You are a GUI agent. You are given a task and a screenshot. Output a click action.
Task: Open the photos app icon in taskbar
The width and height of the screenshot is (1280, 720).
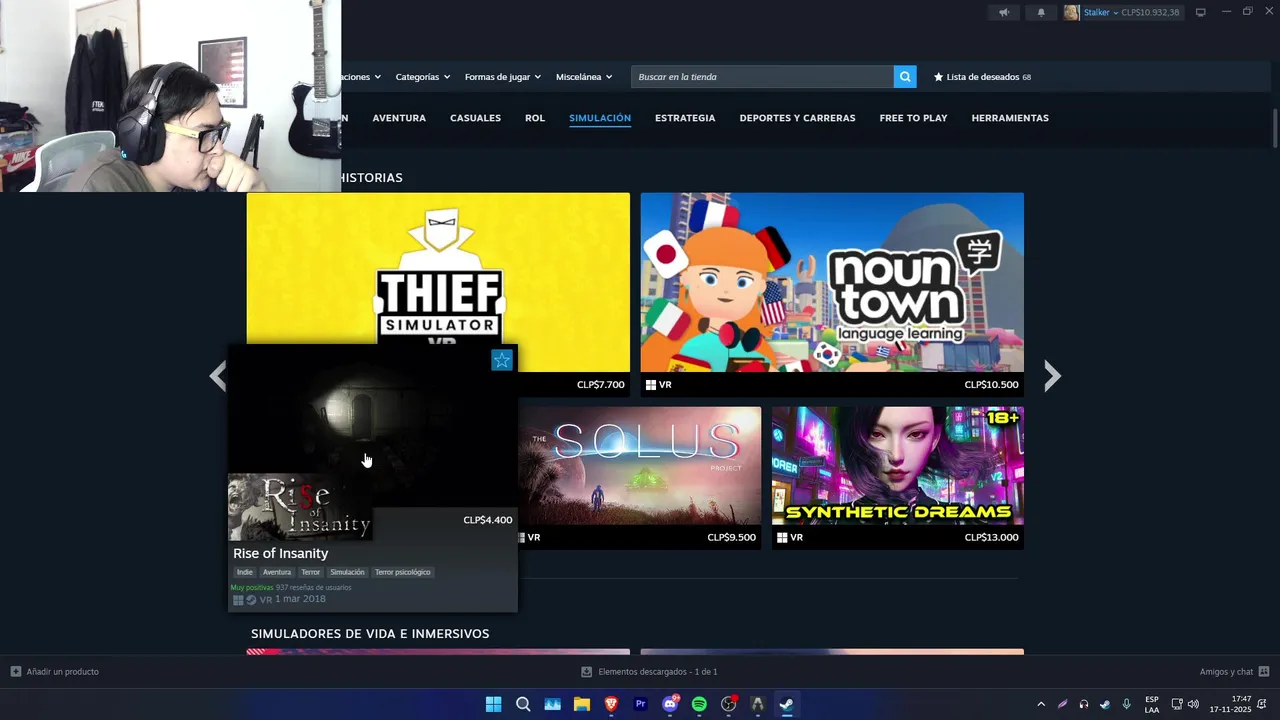552,704
